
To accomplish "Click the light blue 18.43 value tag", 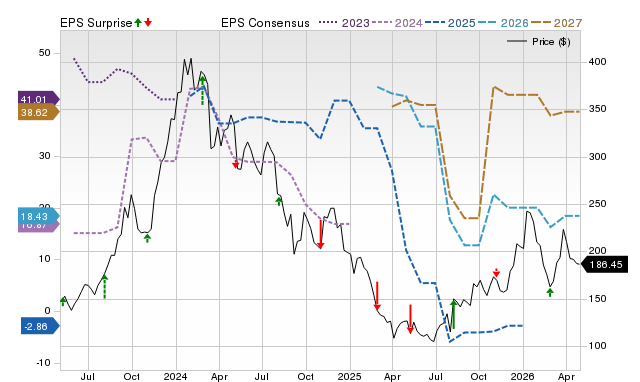I will [38, 216].
